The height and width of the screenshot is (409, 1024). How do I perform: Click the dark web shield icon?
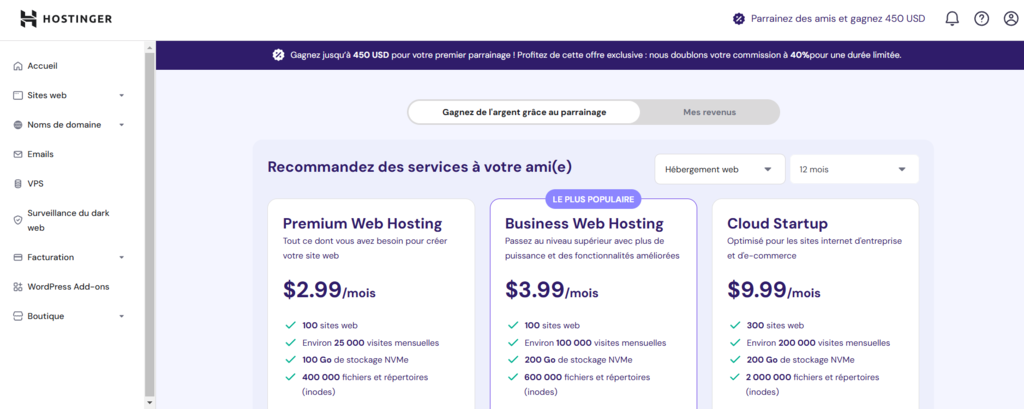(18, 220)
